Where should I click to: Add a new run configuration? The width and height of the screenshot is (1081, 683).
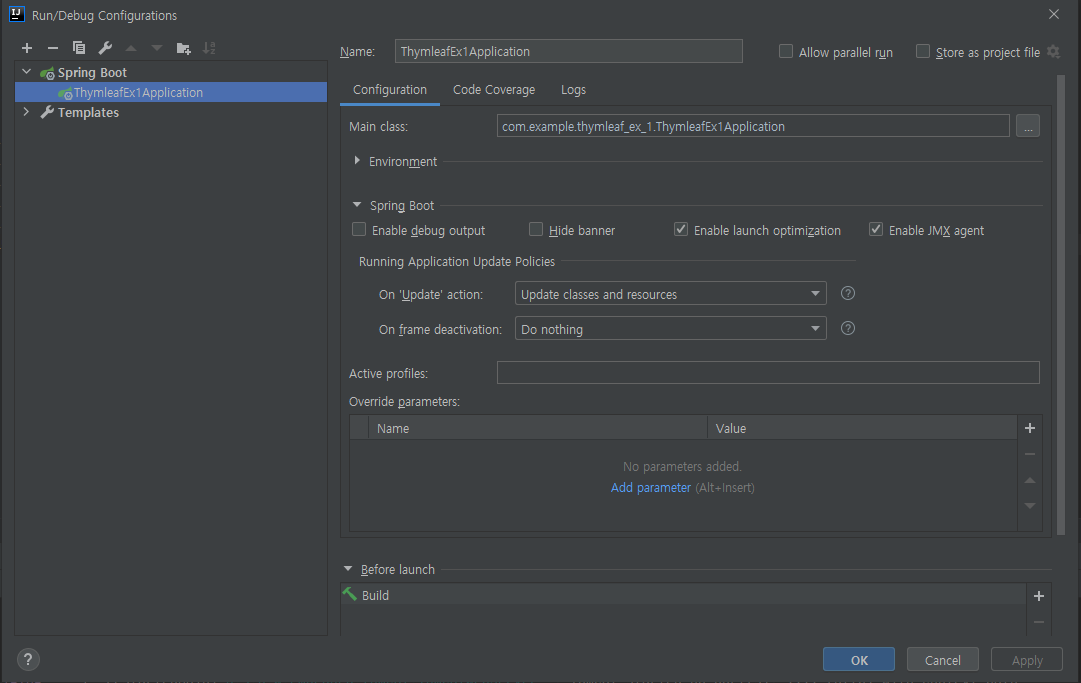pyautogui.click(x=27, y=48)
